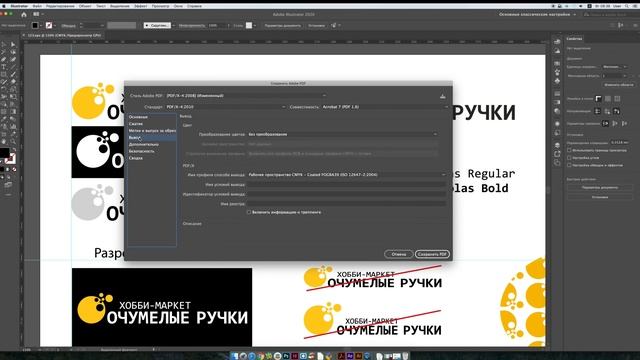Open Photoshop from the Dock

pyautogui.click(x=286, y=356)
